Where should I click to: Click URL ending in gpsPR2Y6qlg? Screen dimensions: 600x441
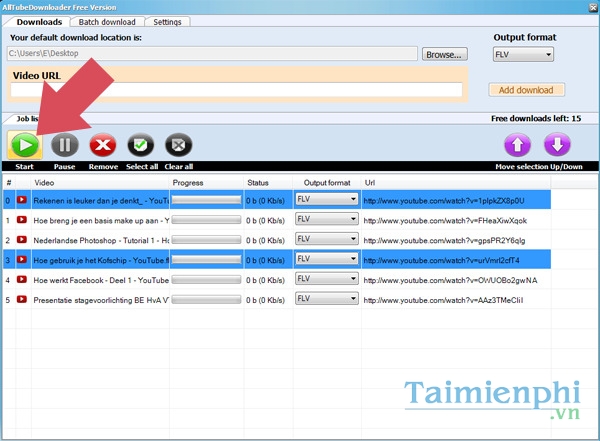pos(444,240)
